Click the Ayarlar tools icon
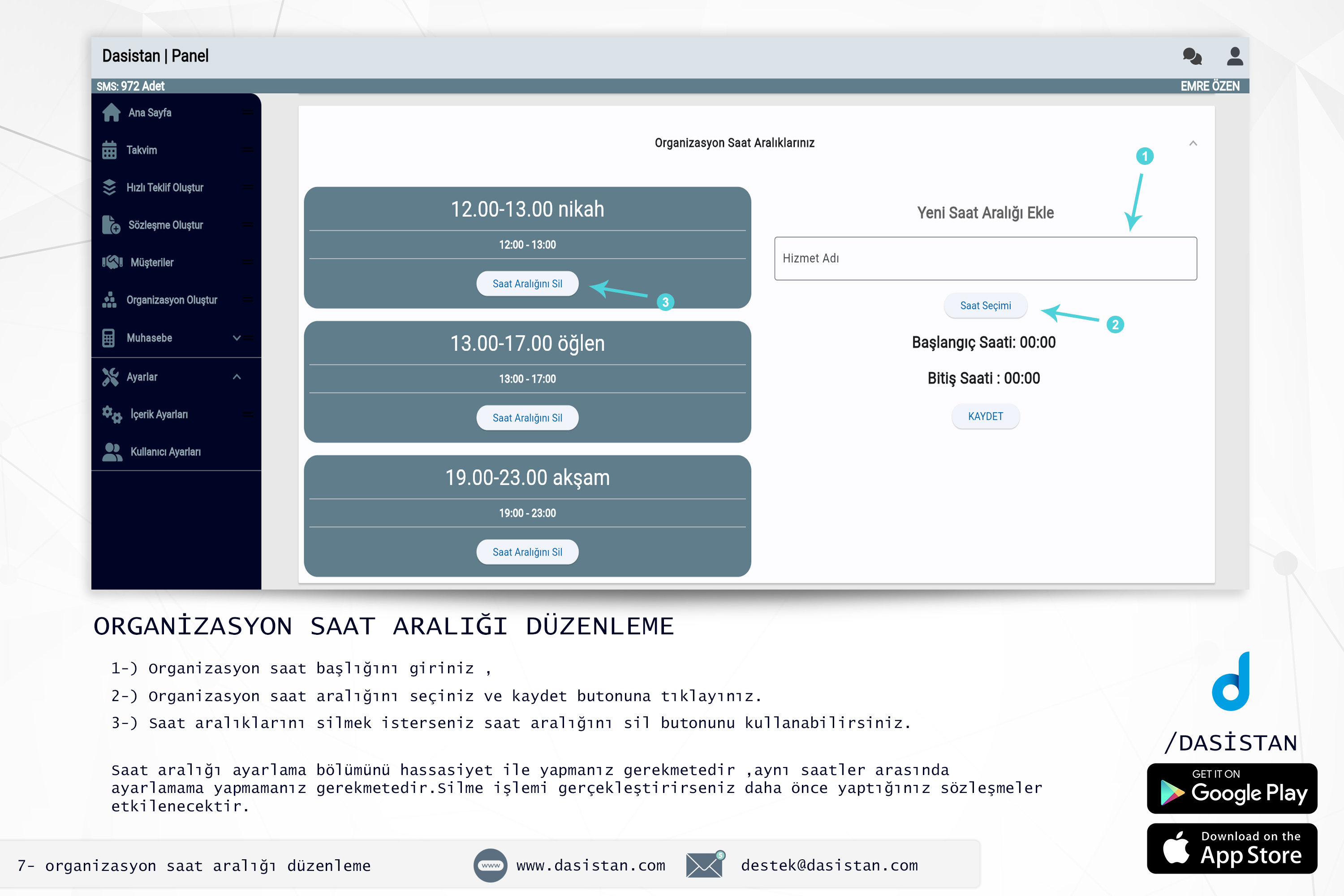1344x896 pixels. (x=110, y=377)
